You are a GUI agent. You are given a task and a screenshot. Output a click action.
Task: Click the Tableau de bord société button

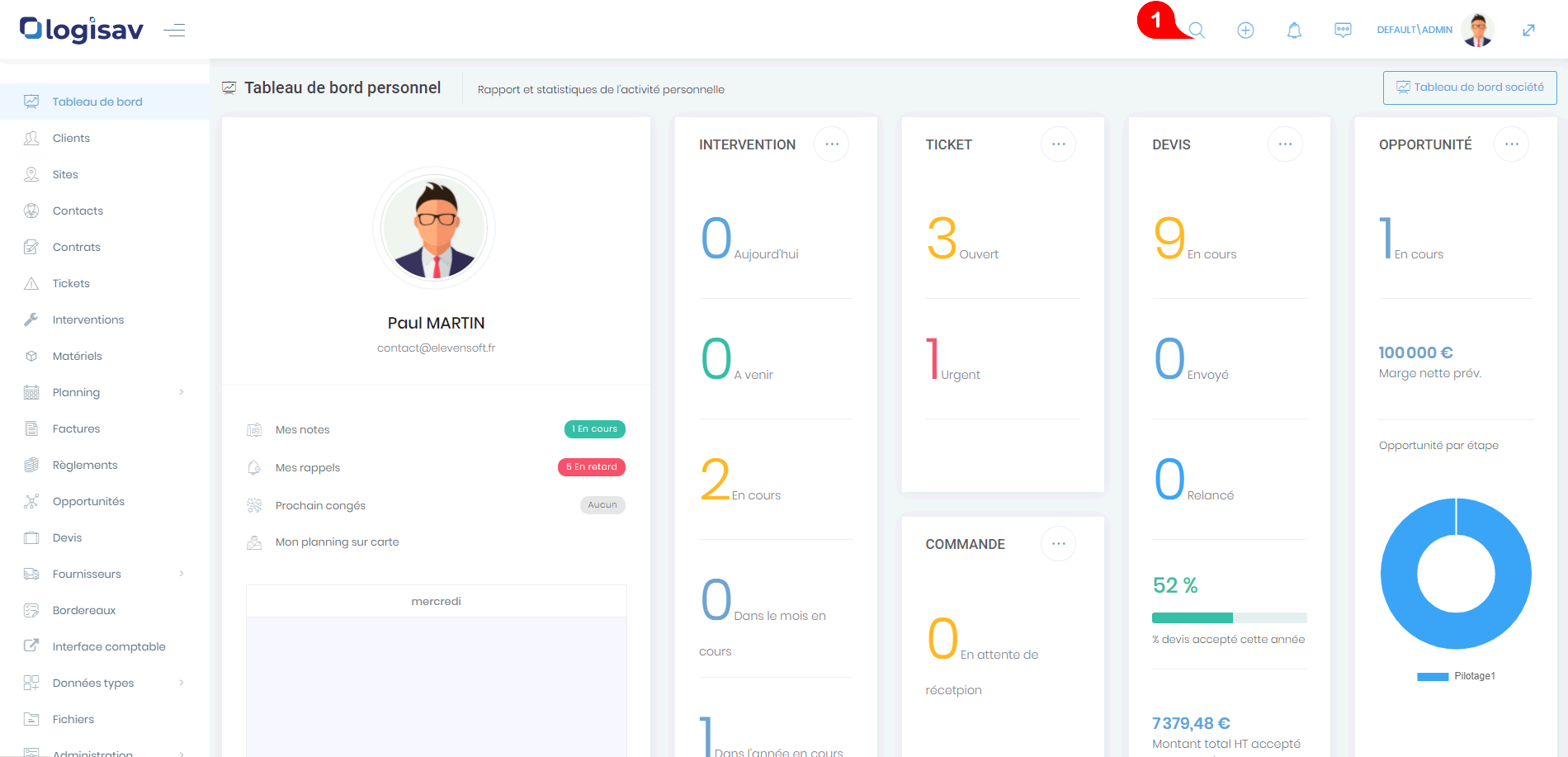[x=1470, y=88]
